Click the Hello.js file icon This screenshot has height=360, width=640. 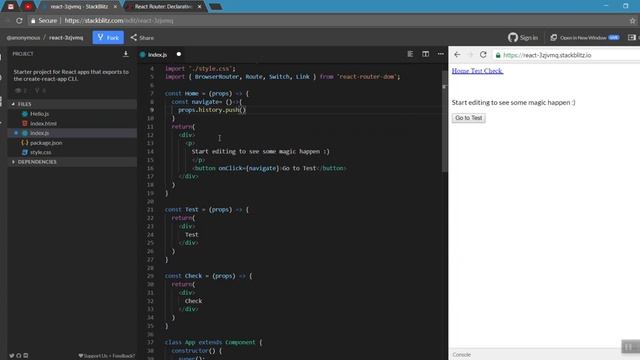(24, 114)
